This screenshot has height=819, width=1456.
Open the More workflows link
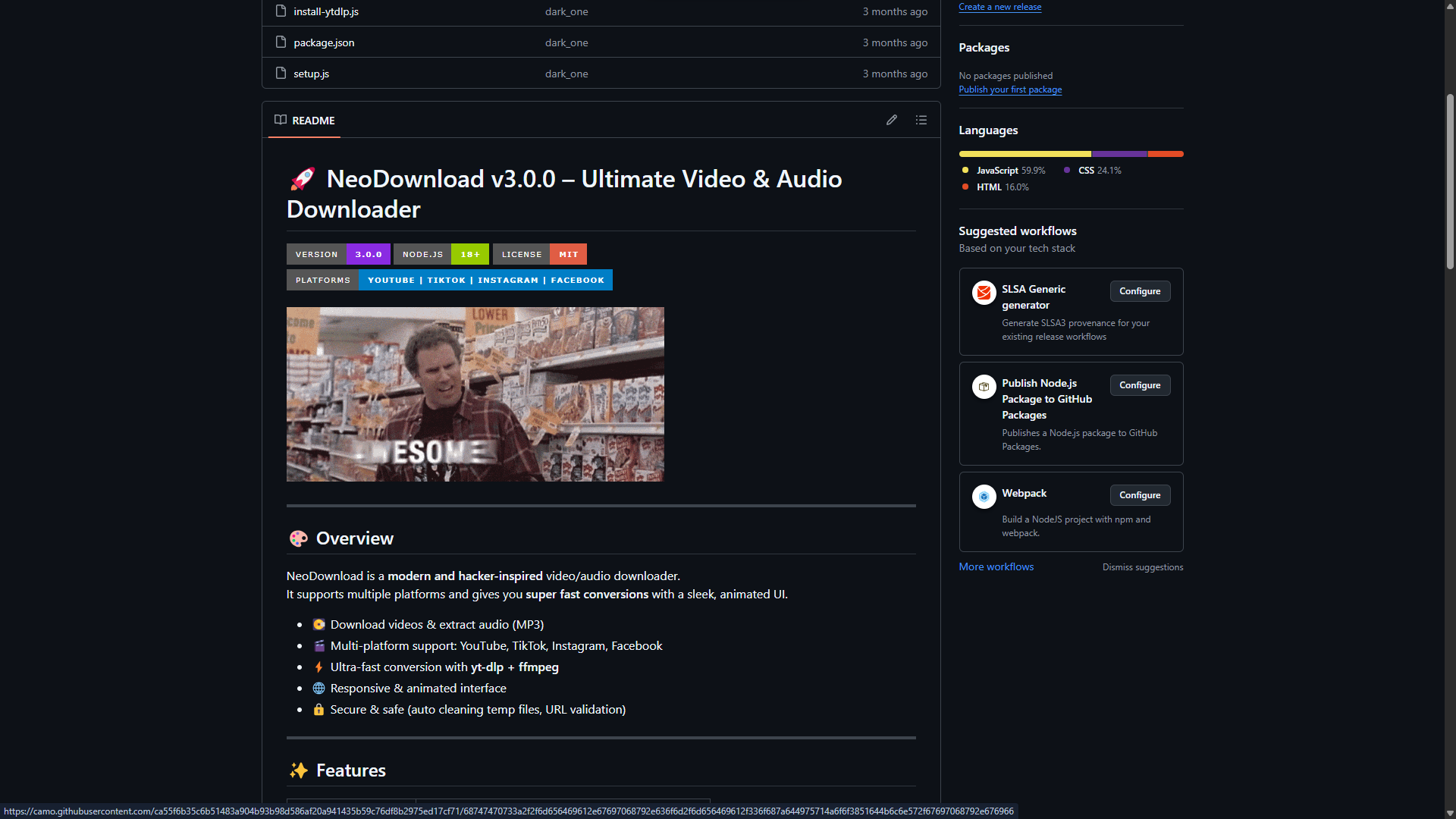pyautogui.click(x=996, y=566)
